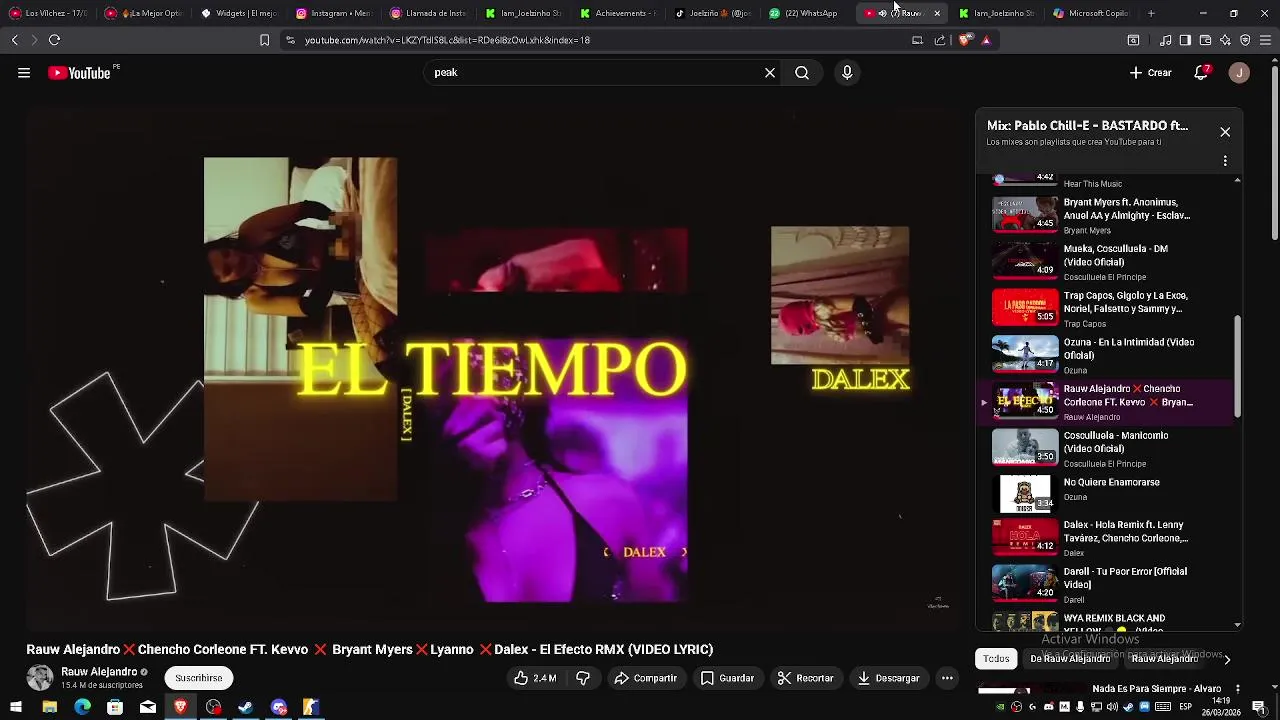Open more actions ellipsis beside Descargar

click(947, 678)
